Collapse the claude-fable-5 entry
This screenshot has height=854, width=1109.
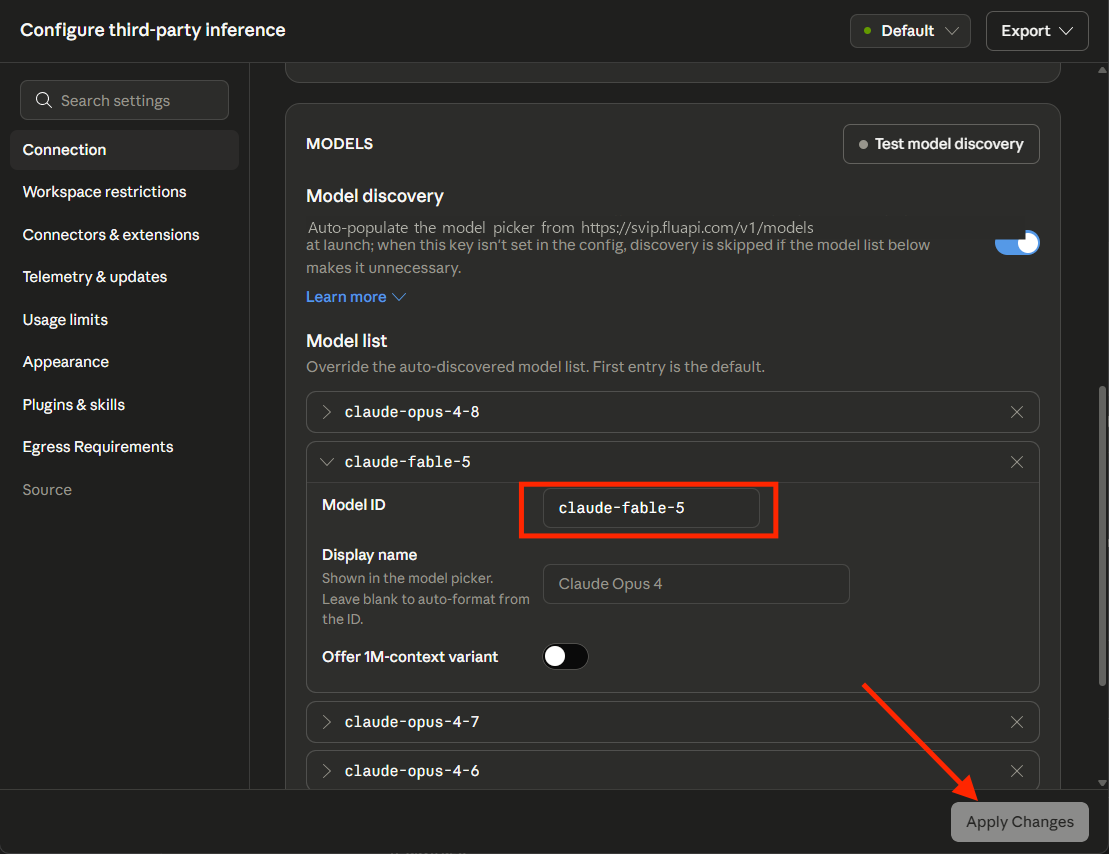(x=326, y=462)
